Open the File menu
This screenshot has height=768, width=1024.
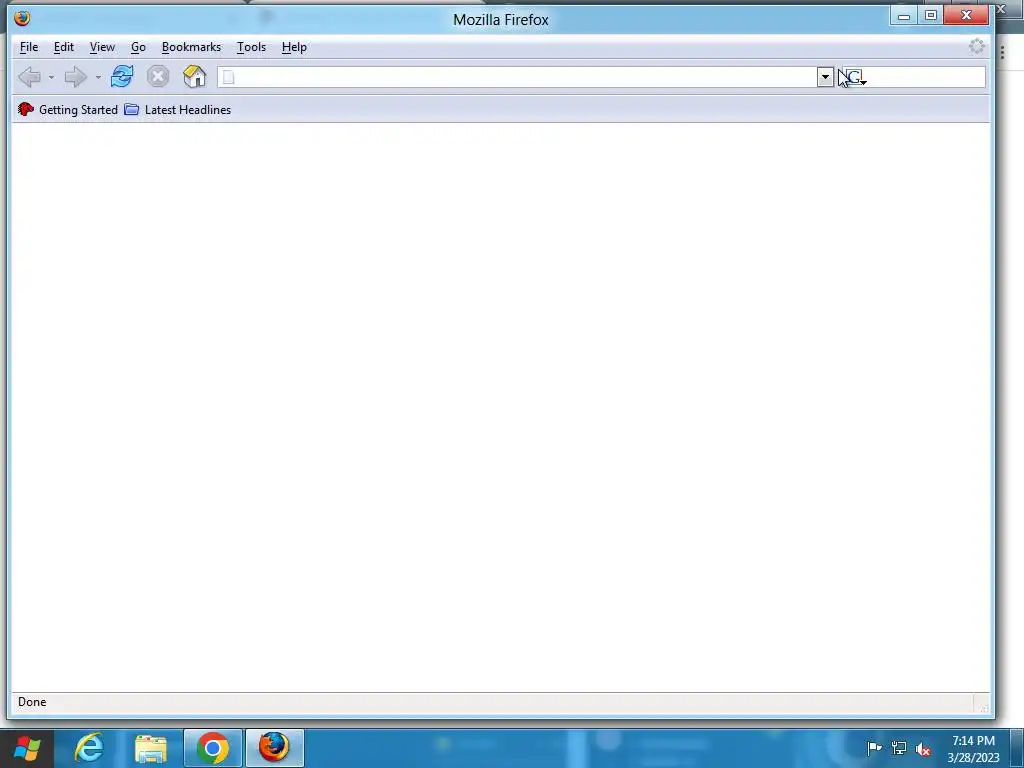pyautogui.click(x=29, y=47)
